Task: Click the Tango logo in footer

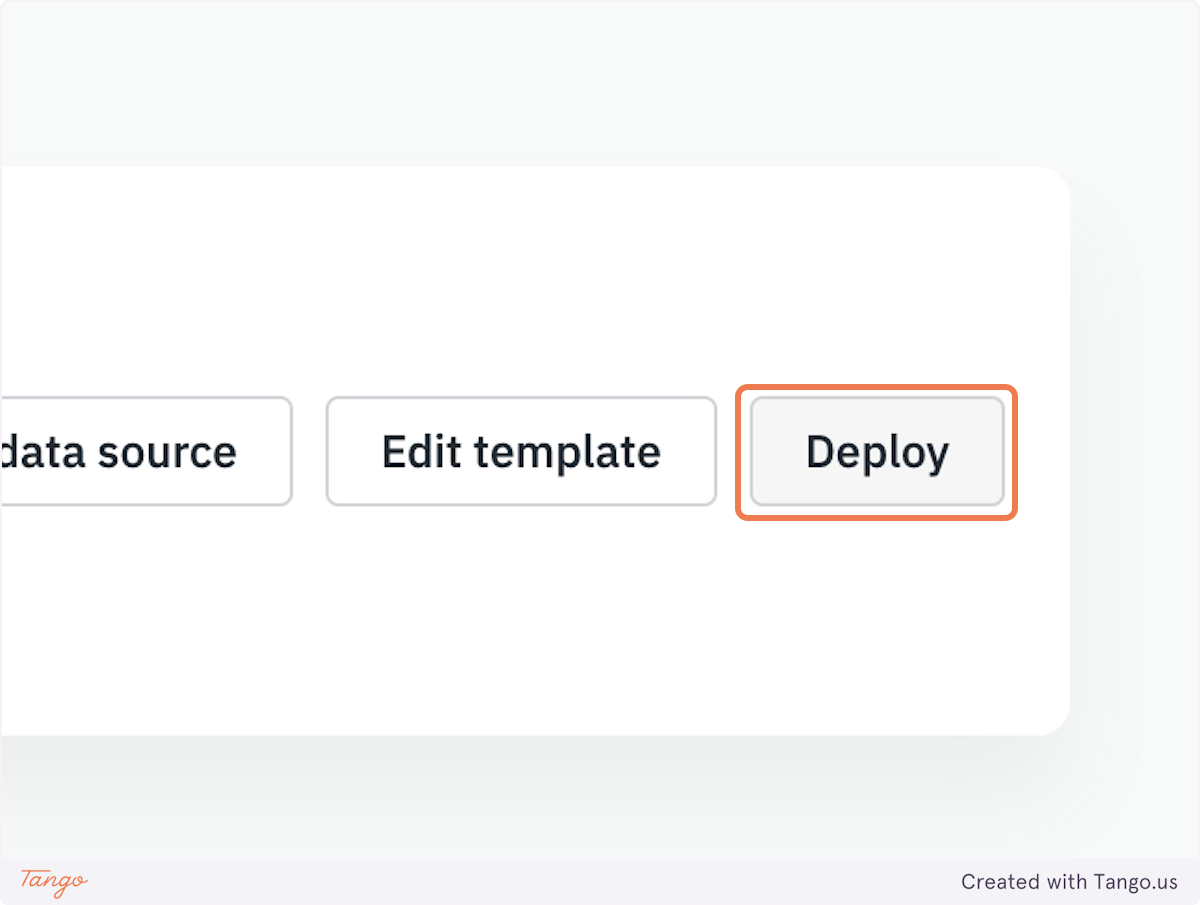Action: (x=54, y=881)
